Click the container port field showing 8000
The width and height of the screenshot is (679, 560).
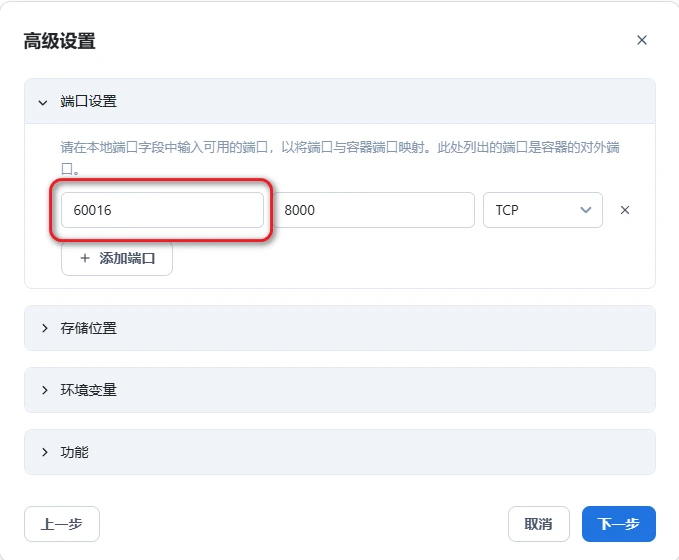374,211
